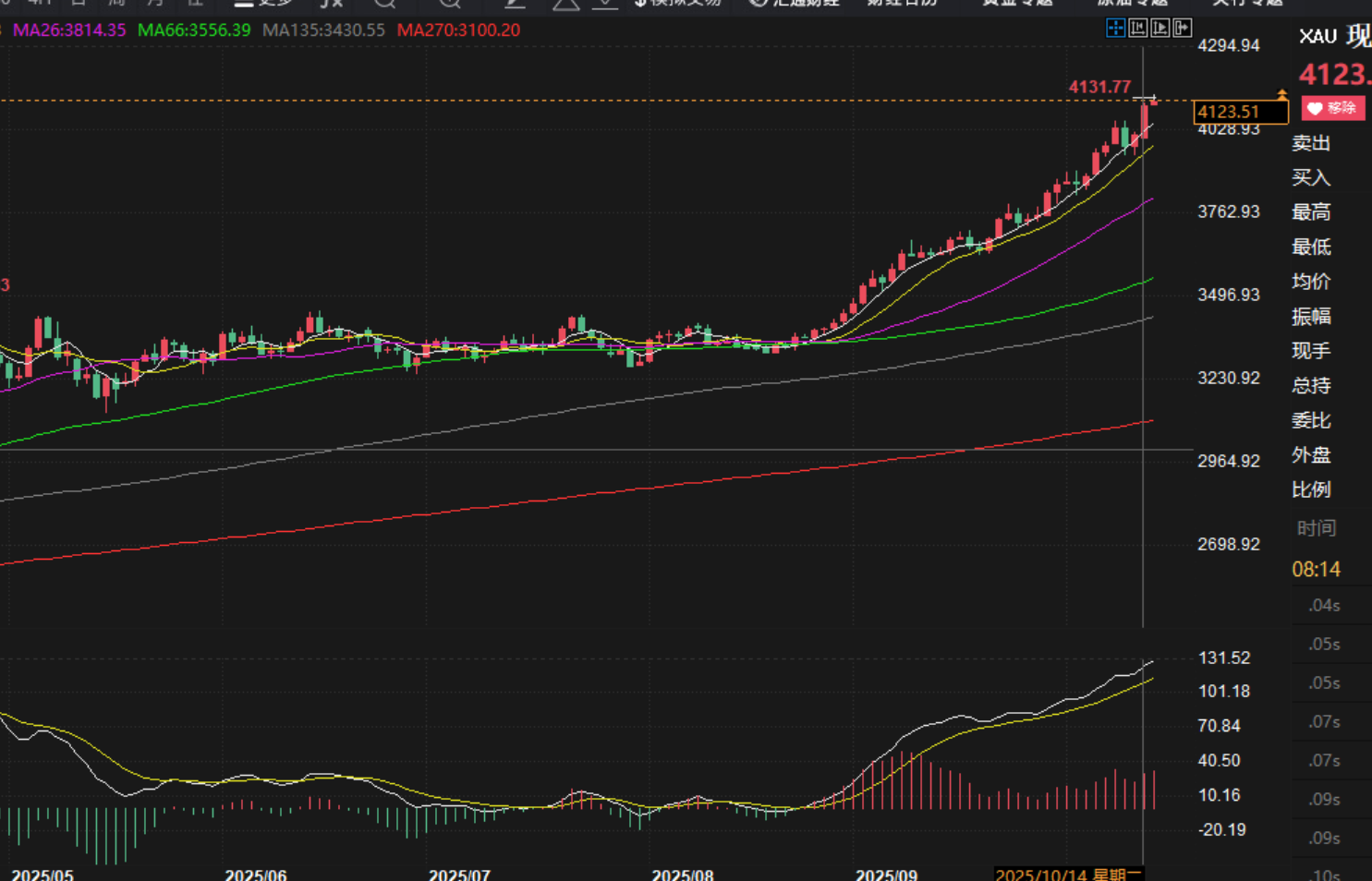The height and width of the screenshot is (881, 1372).
Task: Click the 买入 (buy) label in quote panel
Action: click(x=1311, y=177)
